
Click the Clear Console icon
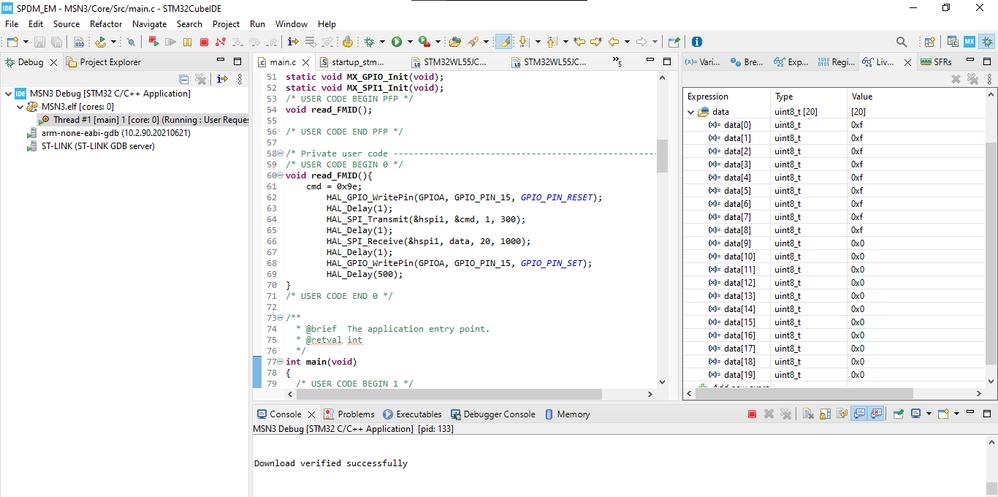808,414
